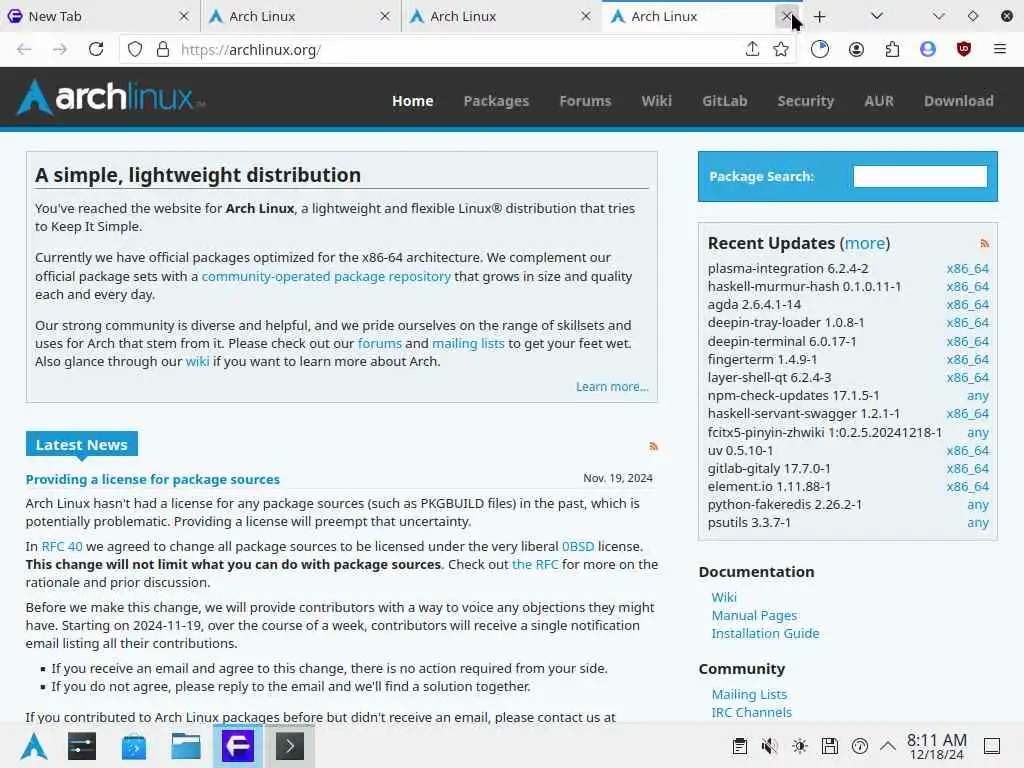Open the Security navigation item

click(x=806, y=101)
